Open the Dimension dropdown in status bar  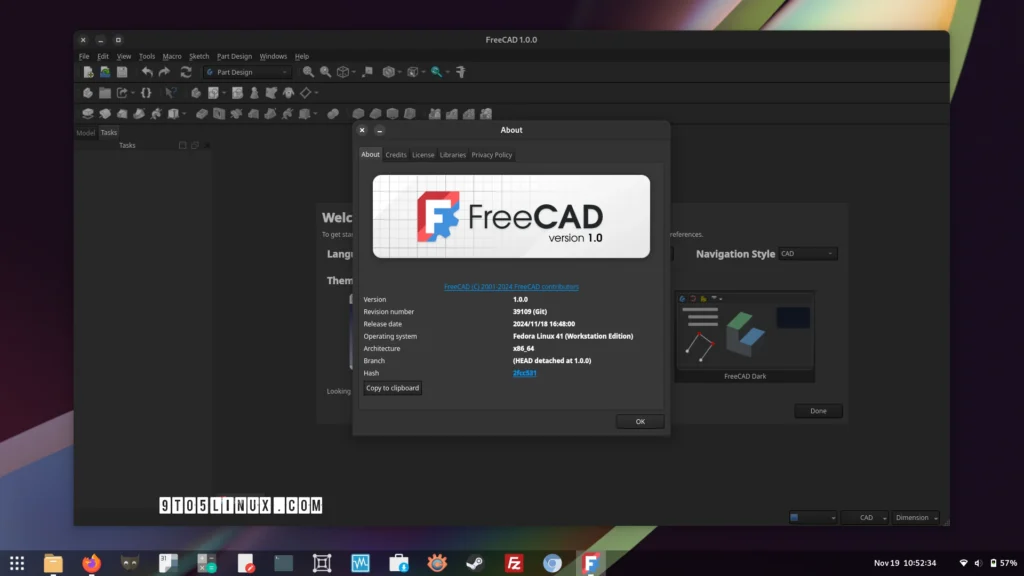916,517
